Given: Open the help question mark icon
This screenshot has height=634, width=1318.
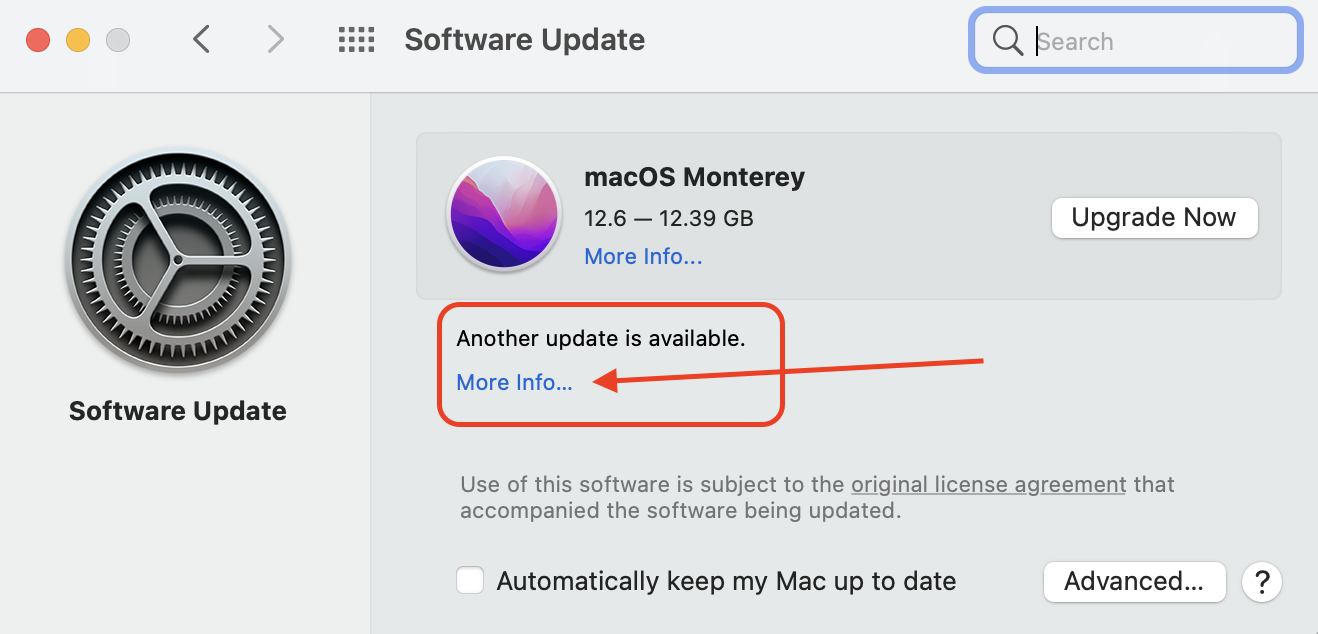Looking at the screenshot, I should [x=1261, y=581].
